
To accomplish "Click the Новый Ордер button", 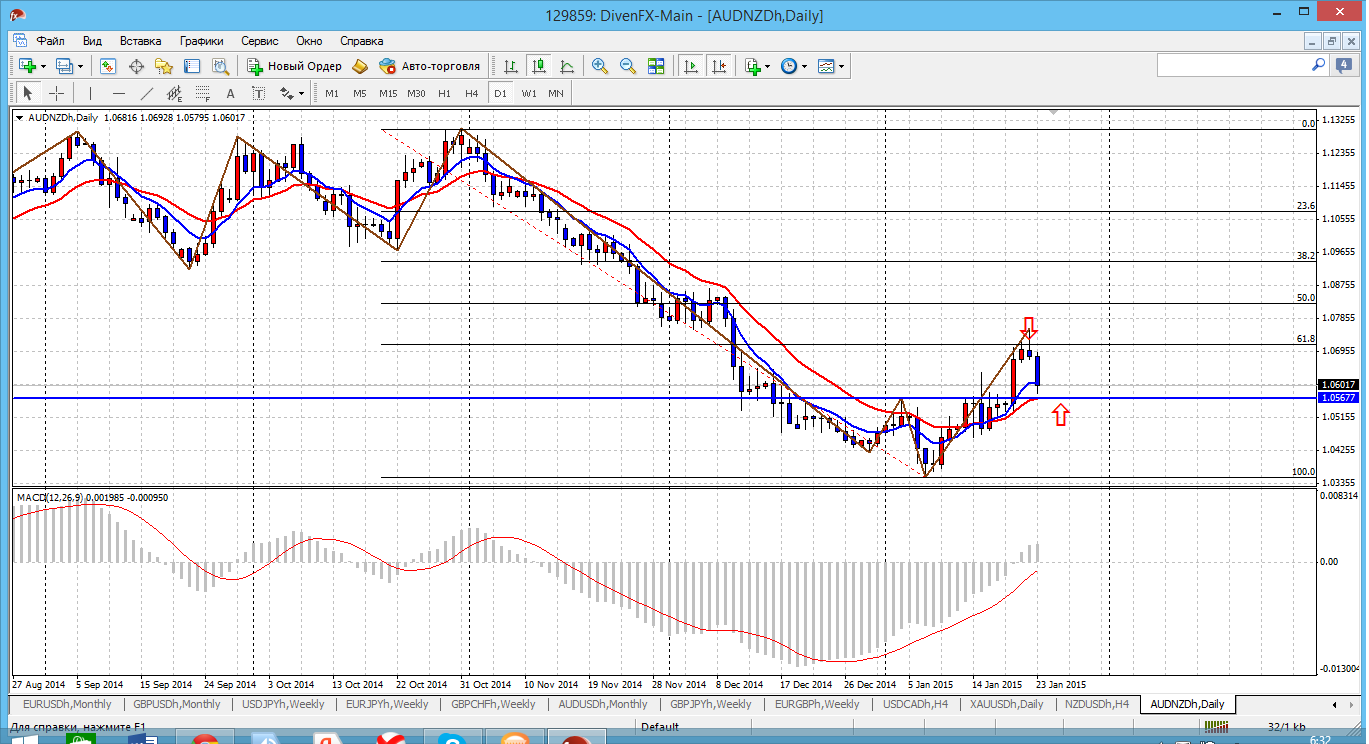I will click(x=295, y=66).
